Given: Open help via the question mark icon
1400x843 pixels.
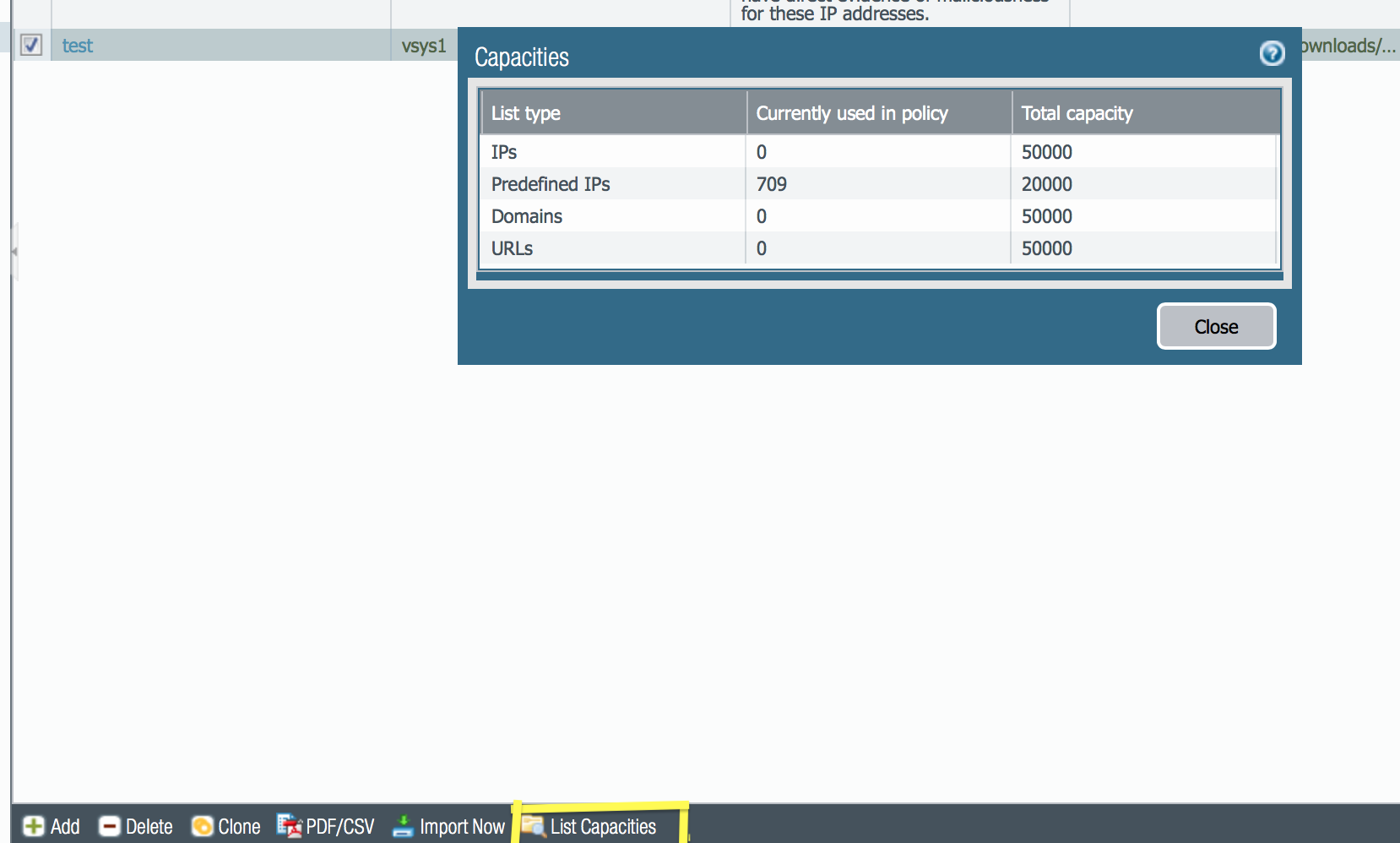Looking at the screenshot, I should click(1272, 54).
